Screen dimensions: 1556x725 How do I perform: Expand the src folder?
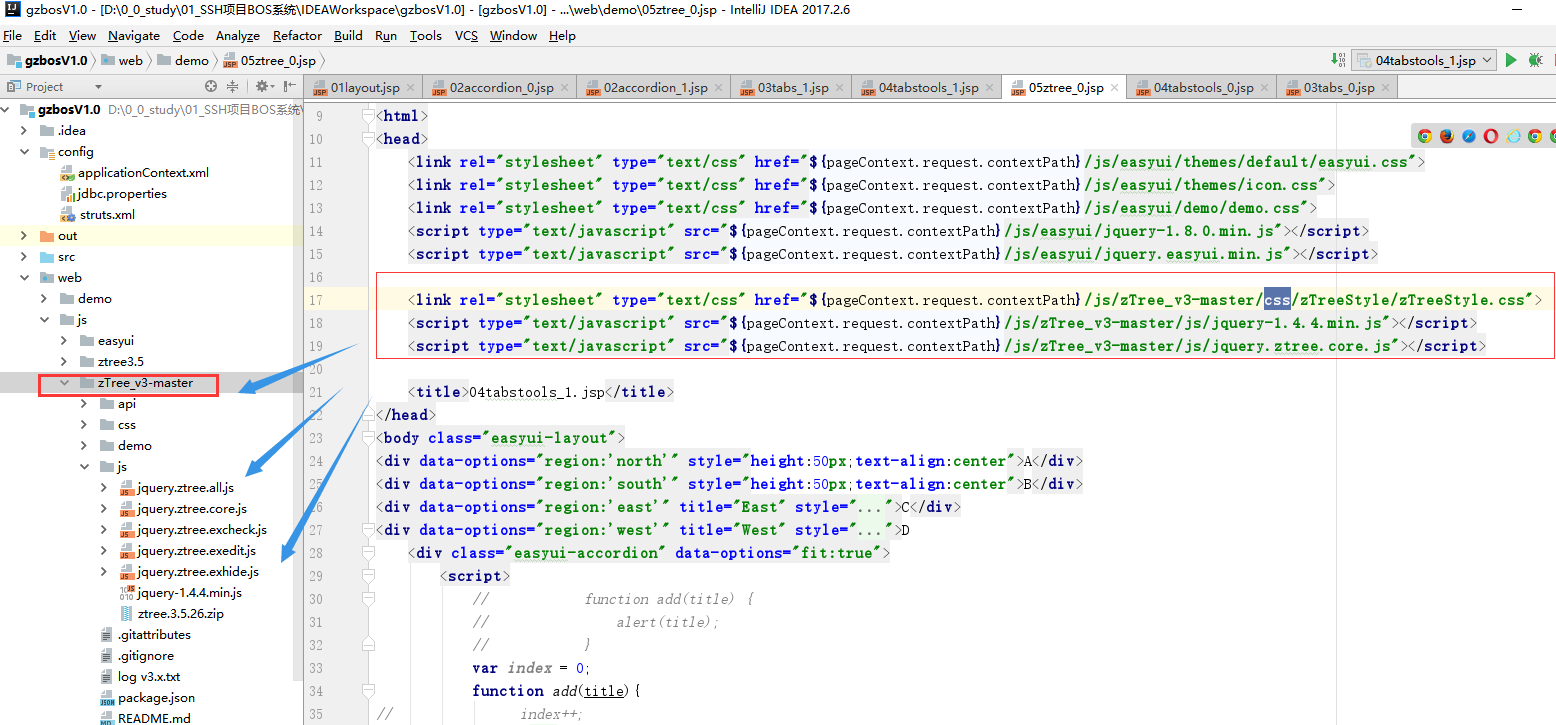pos(24,257)
